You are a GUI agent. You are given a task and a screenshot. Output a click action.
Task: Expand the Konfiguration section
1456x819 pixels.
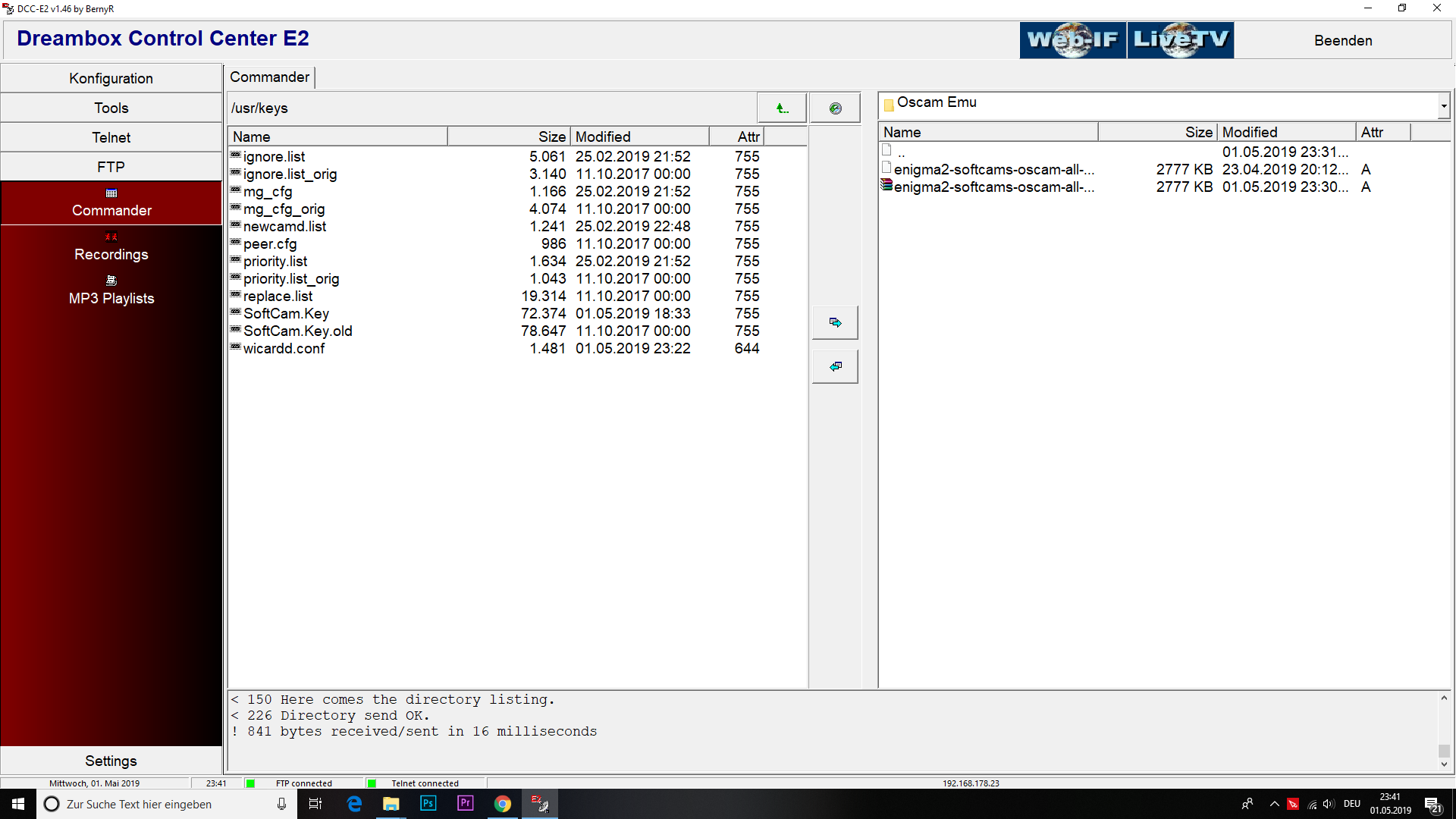pos(111,79)
